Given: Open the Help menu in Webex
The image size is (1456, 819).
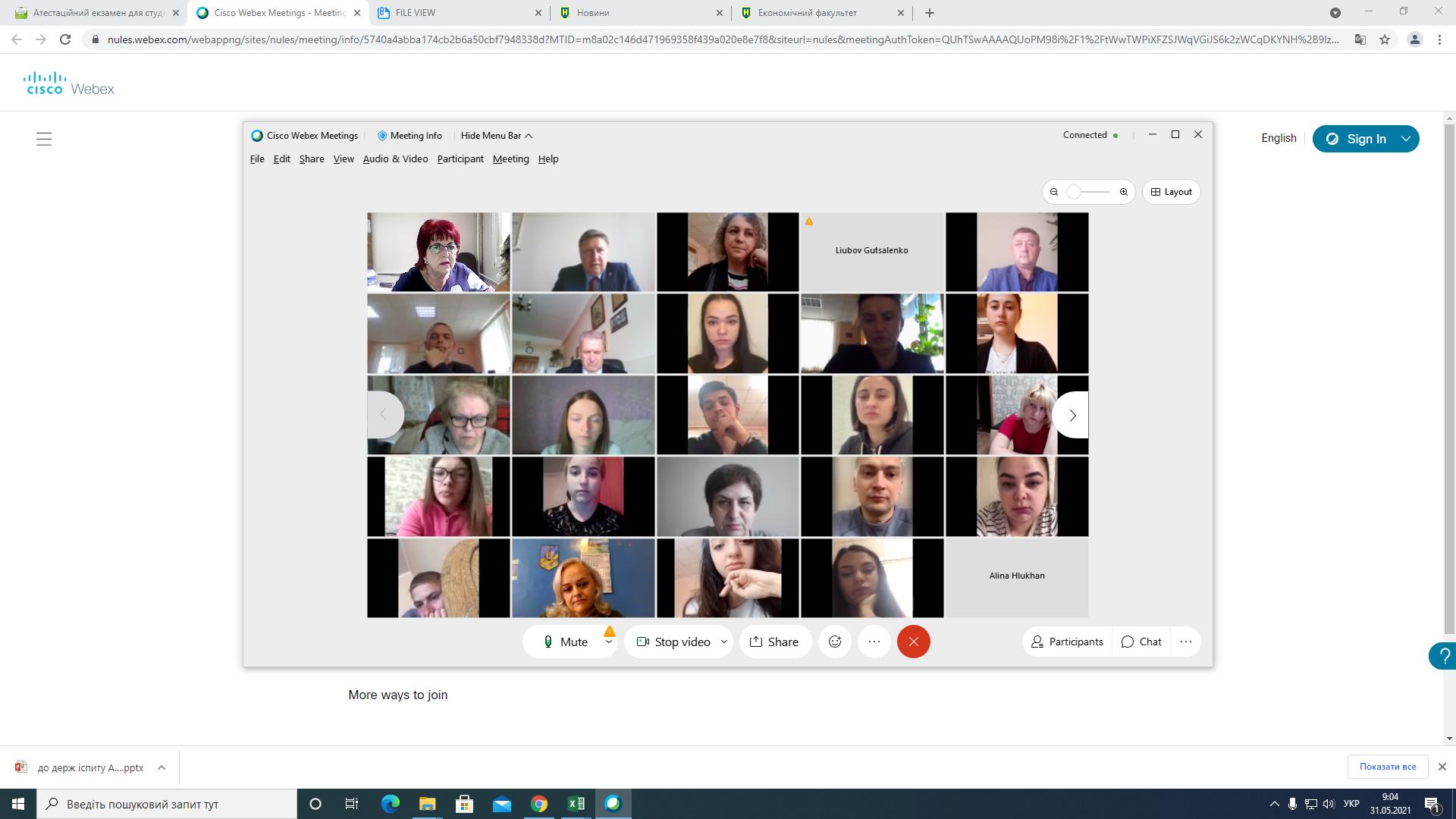Looking at the screenshot, I should [x=548, y=158].
